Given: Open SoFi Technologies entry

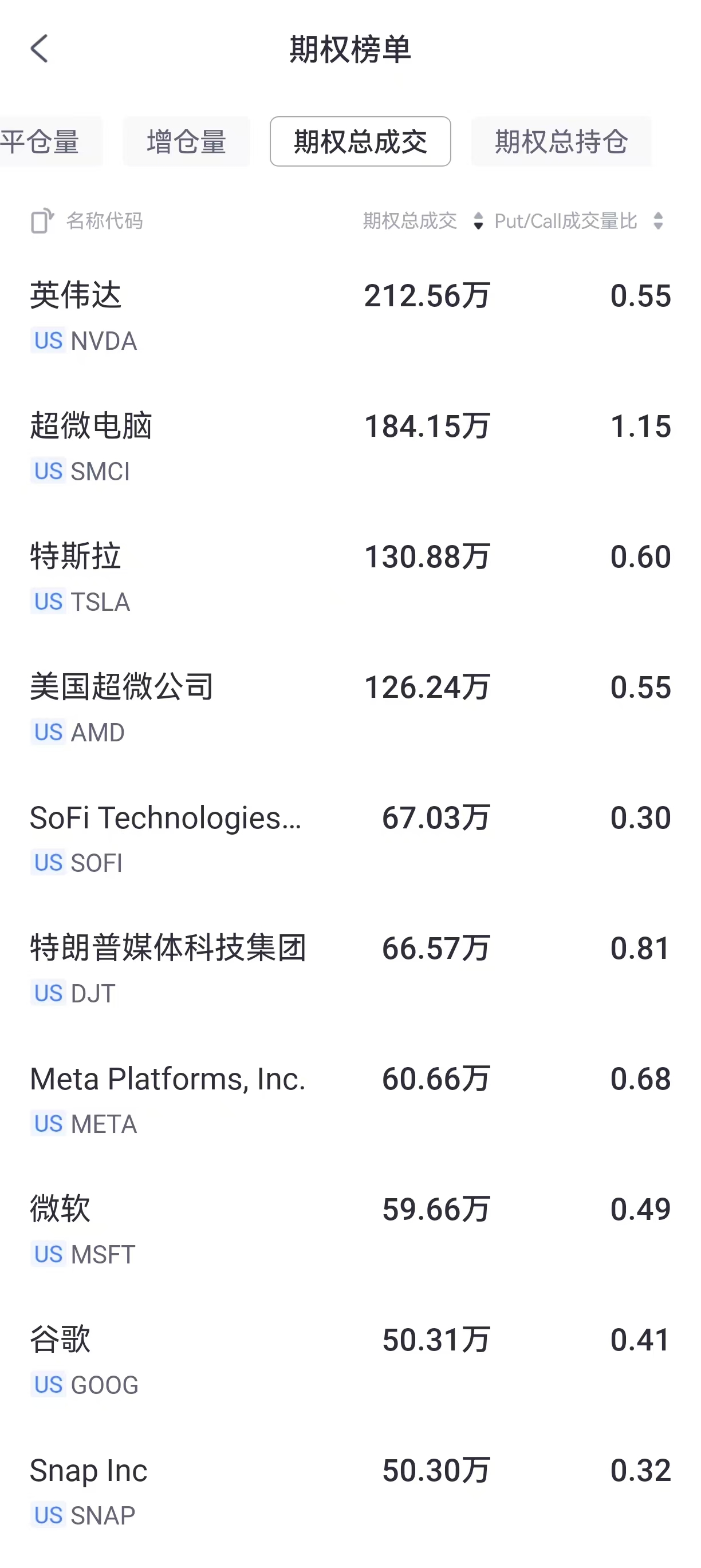Looking at the screenshot, I should pyautogui.click(x=350, y=839).
